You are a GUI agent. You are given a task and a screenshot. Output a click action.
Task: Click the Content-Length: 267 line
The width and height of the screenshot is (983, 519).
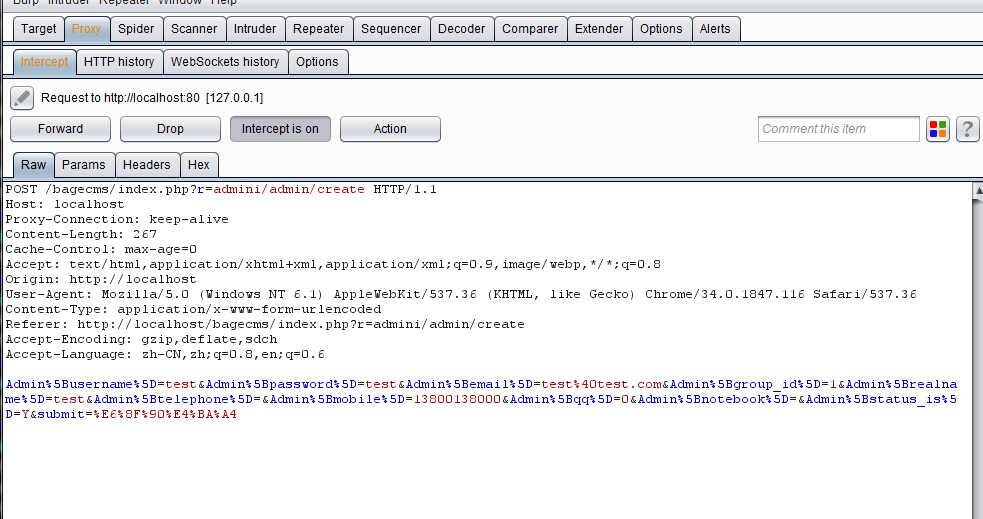[81, 234]
